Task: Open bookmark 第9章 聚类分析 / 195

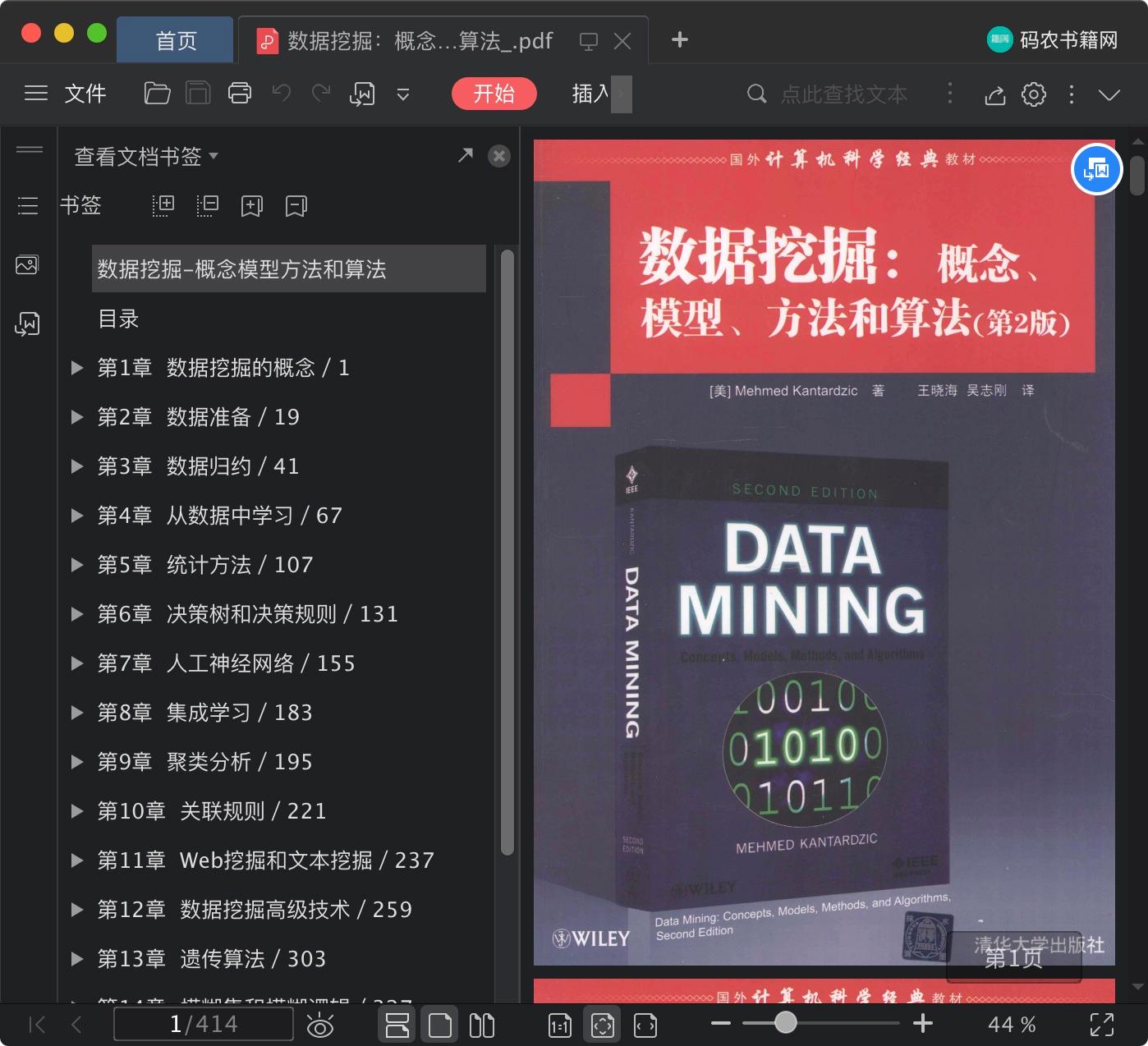Action: 204,762
